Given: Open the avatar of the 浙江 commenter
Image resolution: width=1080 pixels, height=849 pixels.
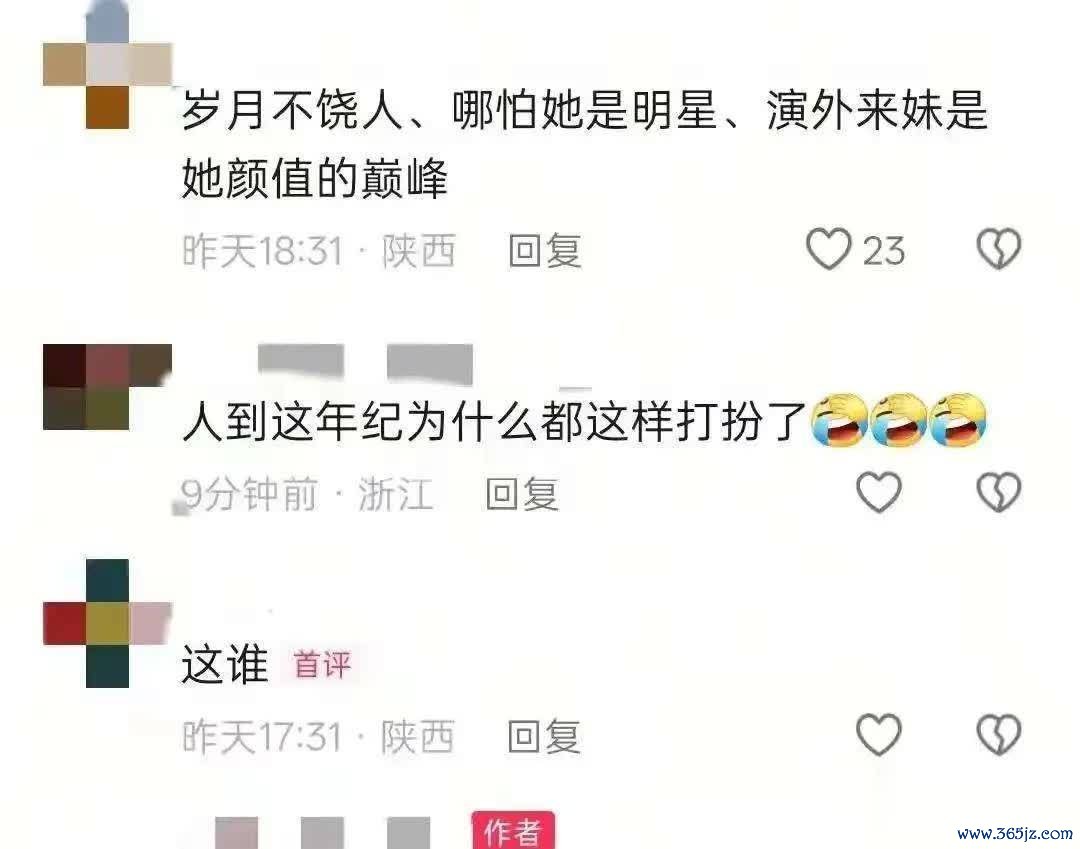Looking at the screenshot, I should click(x=107, y=387).
